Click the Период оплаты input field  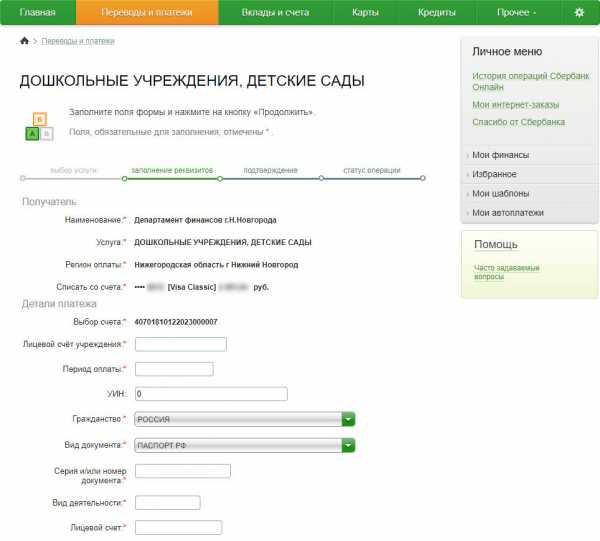[x=174, y=369]
